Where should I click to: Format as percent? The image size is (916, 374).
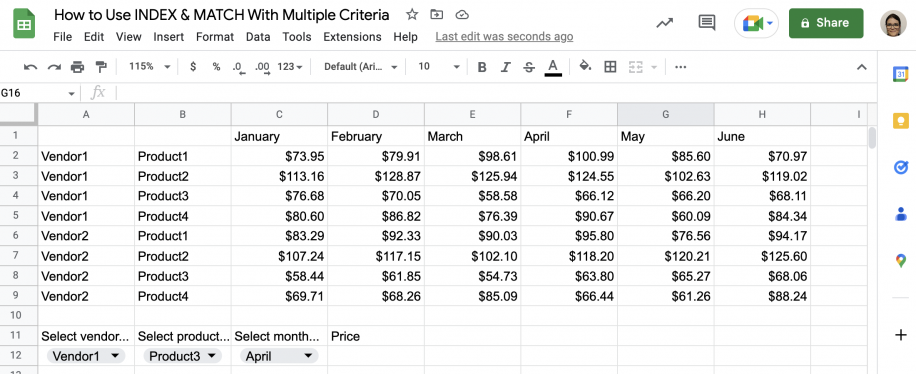pyautogui.click(x=216, y=67)
